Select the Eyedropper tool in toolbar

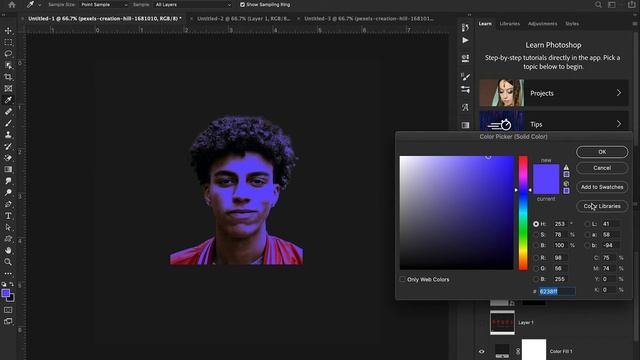pos(8,100)
